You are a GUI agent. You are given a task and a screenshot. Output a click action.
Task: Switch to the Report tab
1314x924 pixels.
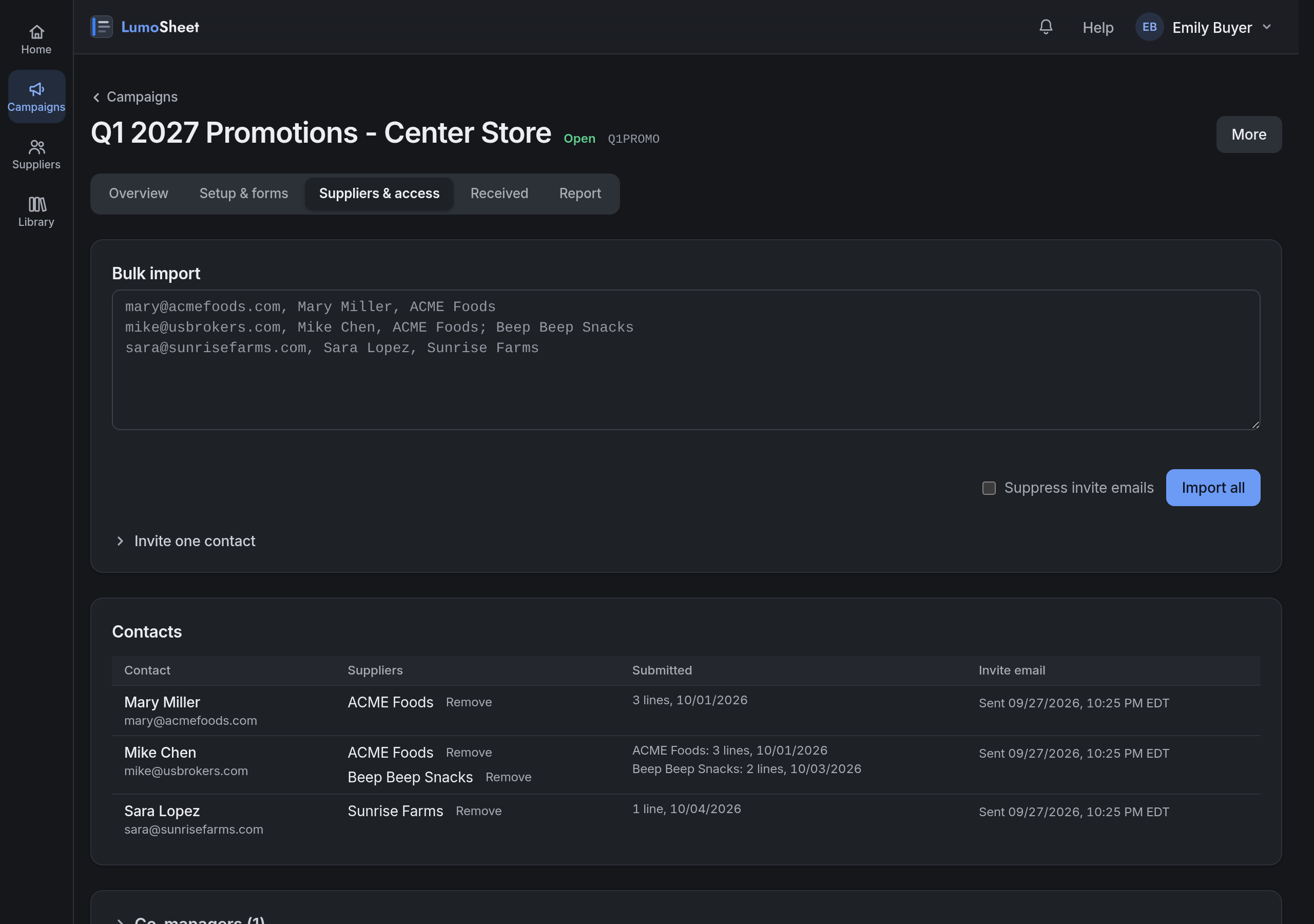pos(579,194)
